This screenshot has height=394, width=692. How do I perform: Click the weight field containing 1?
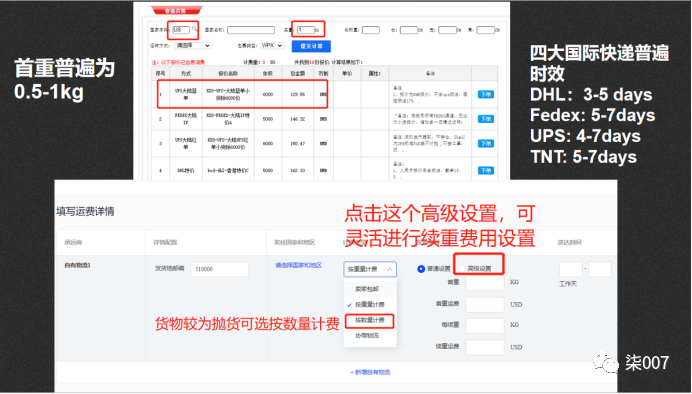coord(305,30)
